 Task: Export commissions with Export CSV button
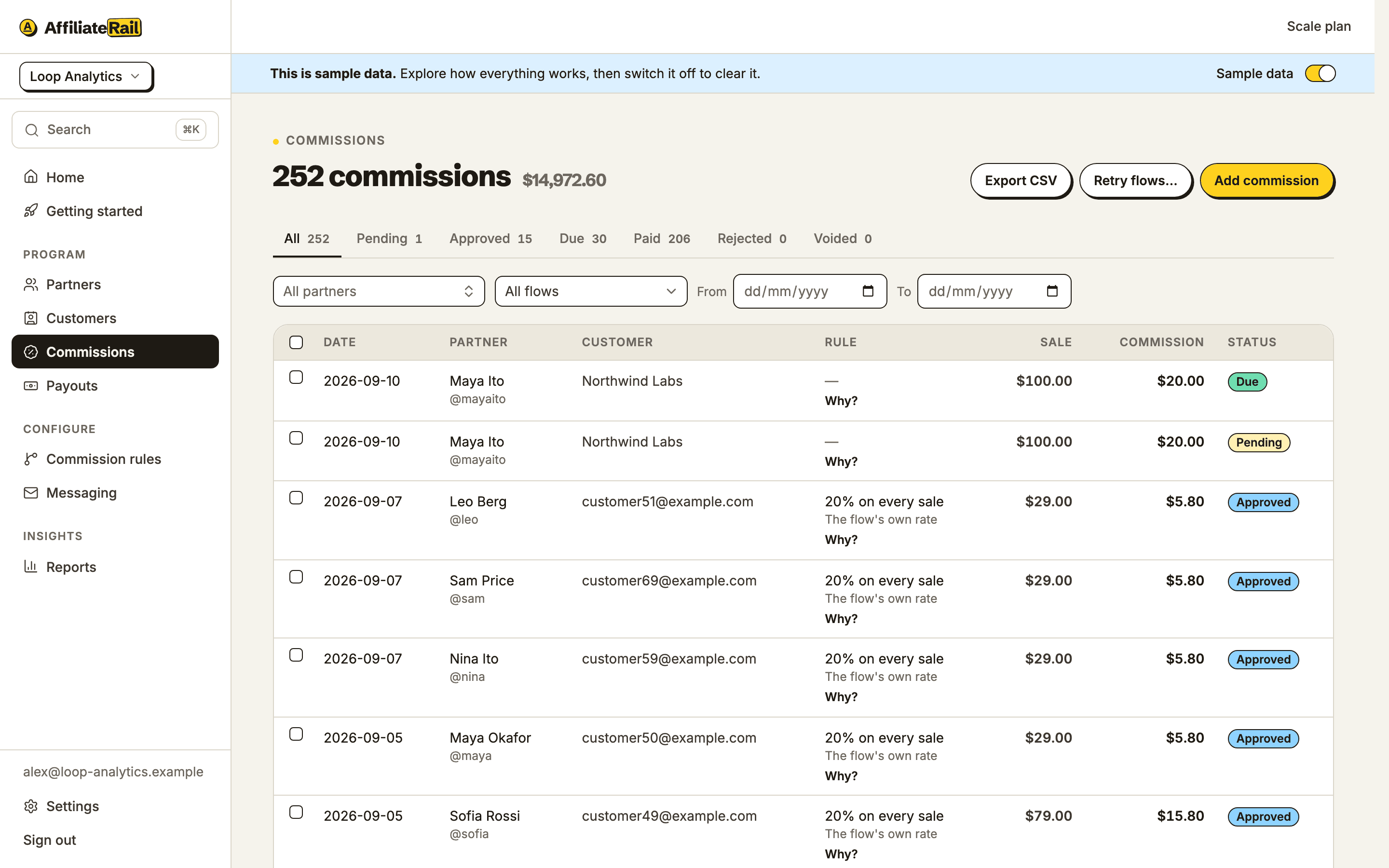(x=1021, y=181)
